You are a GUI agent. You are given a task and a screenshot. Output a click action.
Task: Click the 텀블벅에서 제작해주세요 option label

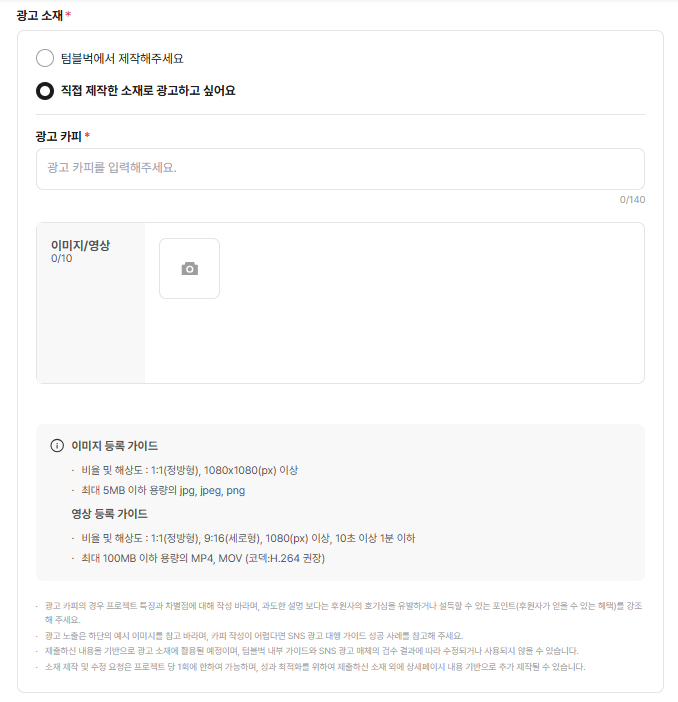(122, 58)
